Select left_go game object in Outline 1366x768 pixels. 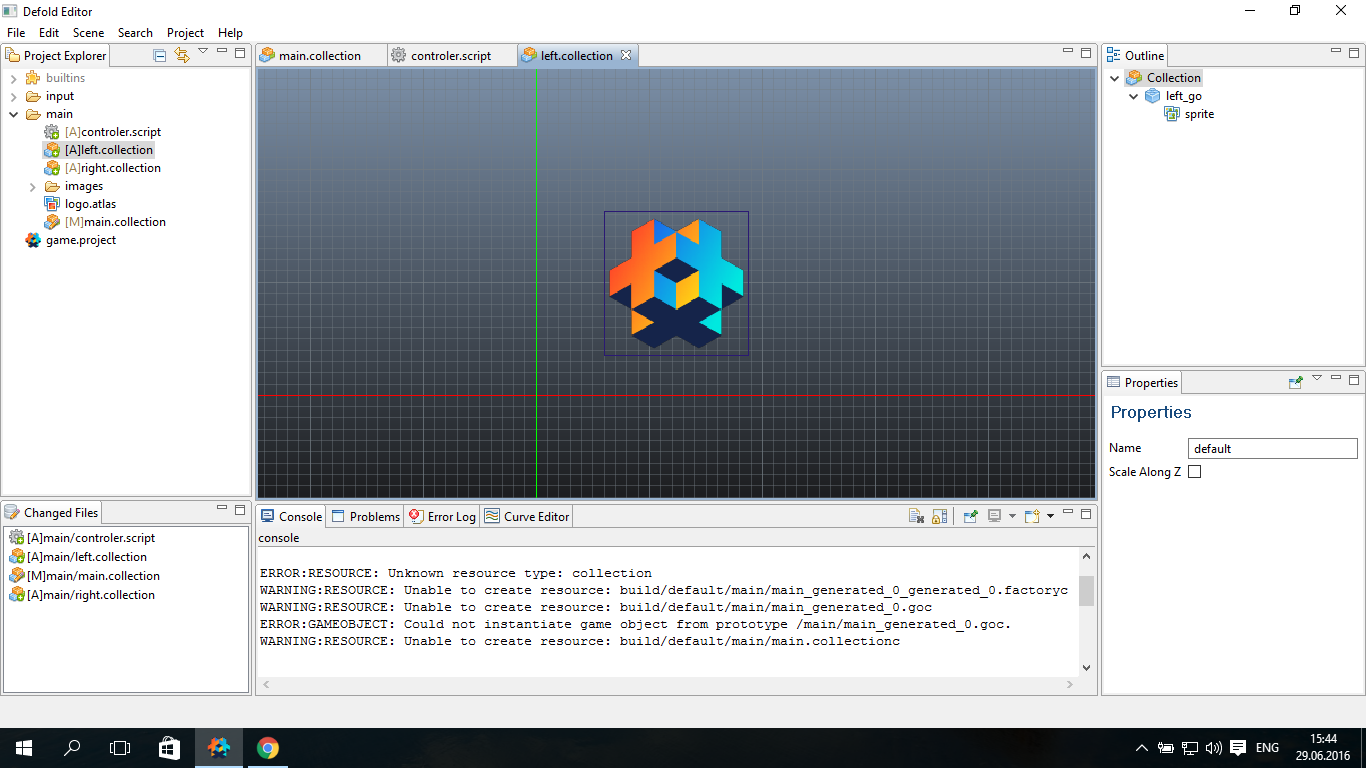1184,96
